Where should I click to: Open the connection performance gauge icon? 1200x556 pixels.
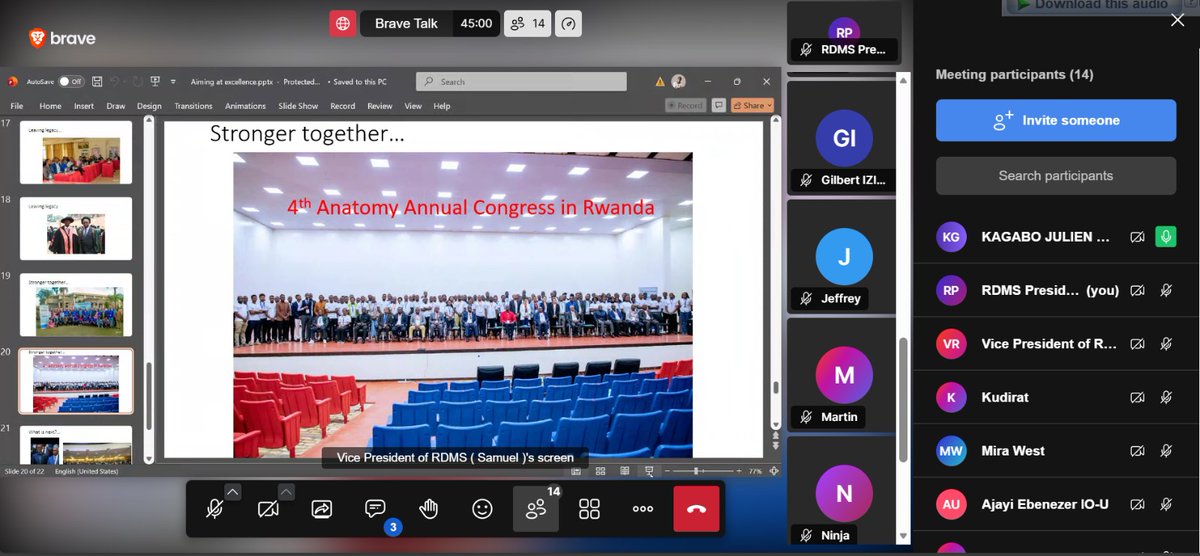pos(570,23)
